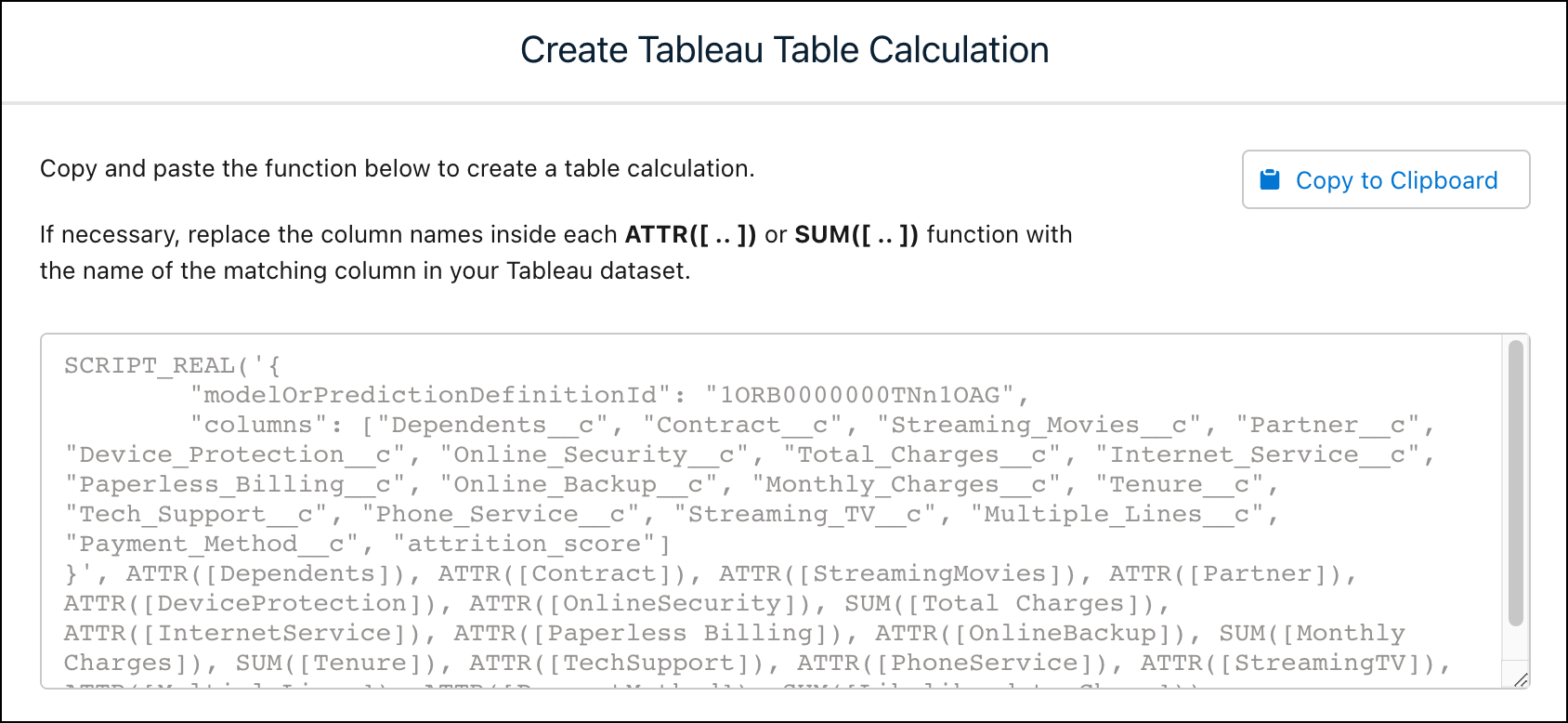Image resolution: width=1568 pixels, height=723 pixels.
Task: Click the "columns" key in the script
Action: point(258,425)
